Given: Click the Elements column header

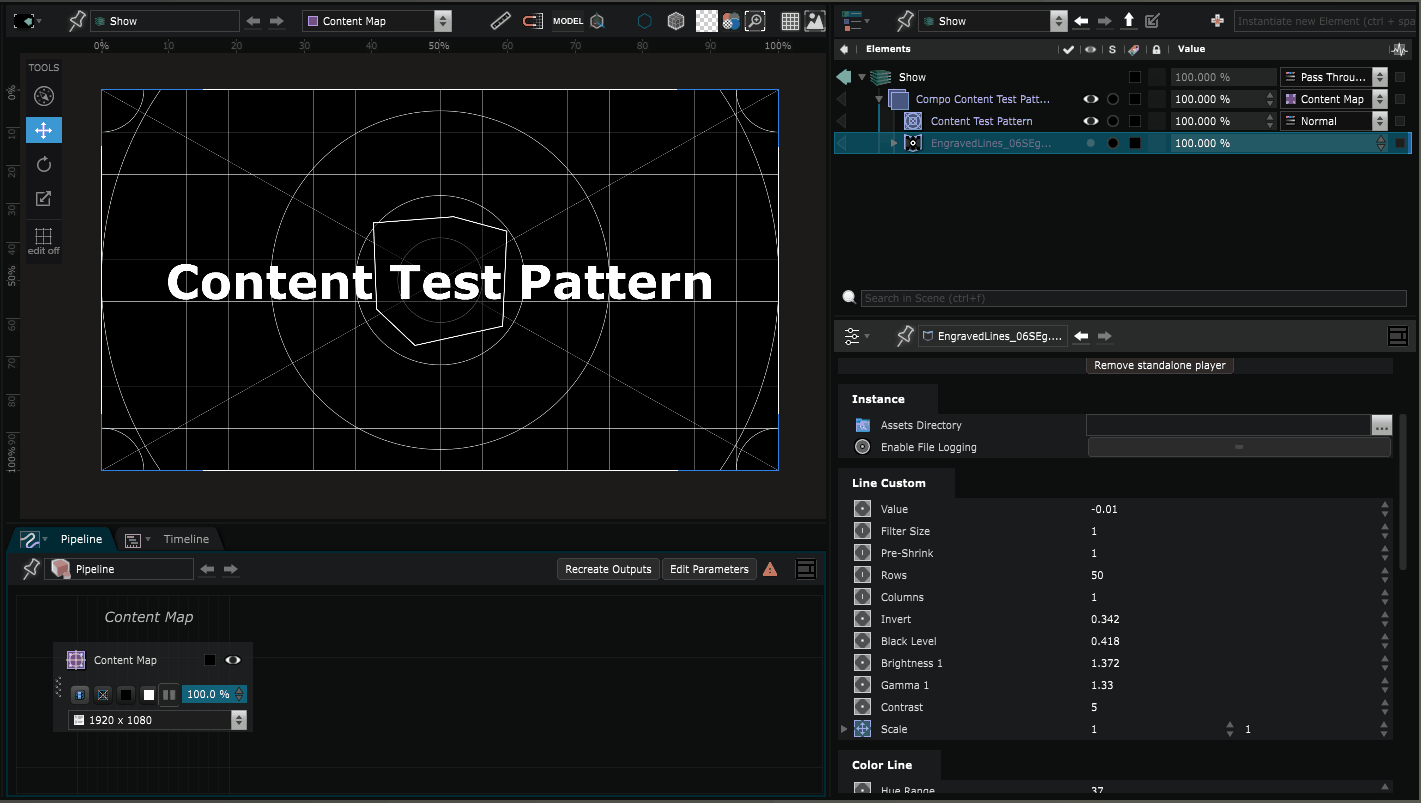Looking at the screenshot, I should [x=888, y=49].
